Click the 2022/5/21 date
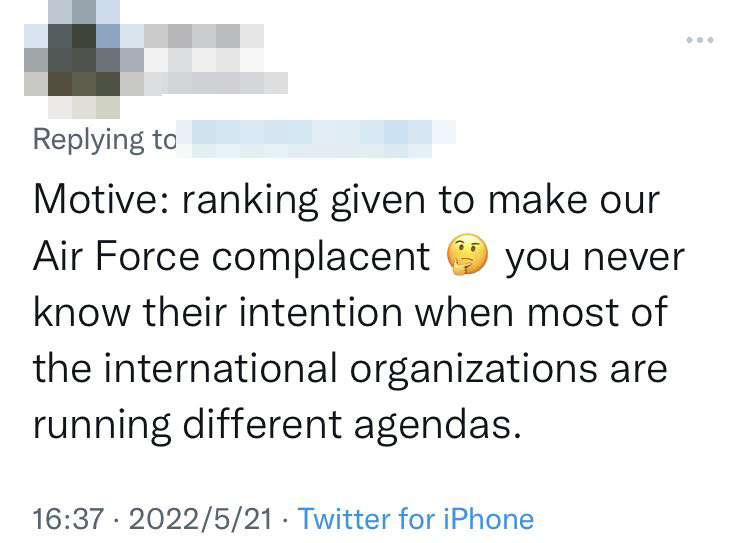The height and width of the screenshot is (543, 750). tap(203, 518)
